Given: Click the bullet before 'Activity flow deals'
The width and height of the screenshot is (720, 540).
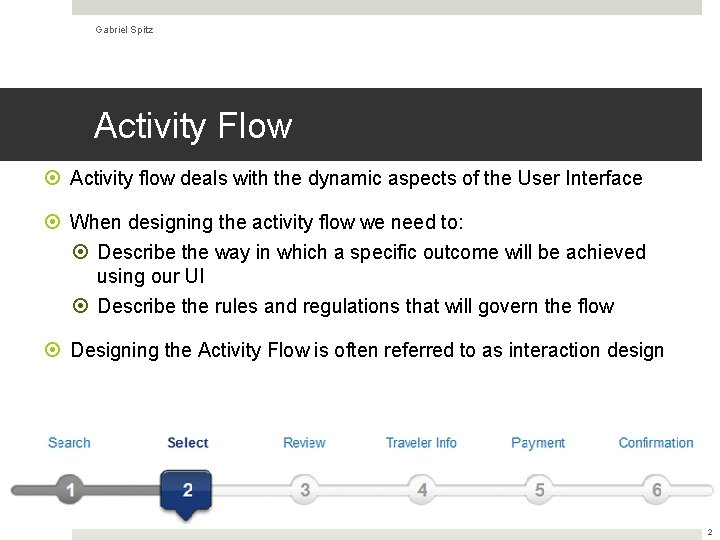Looking at the screenshot, I should click(x=53, y=179).
